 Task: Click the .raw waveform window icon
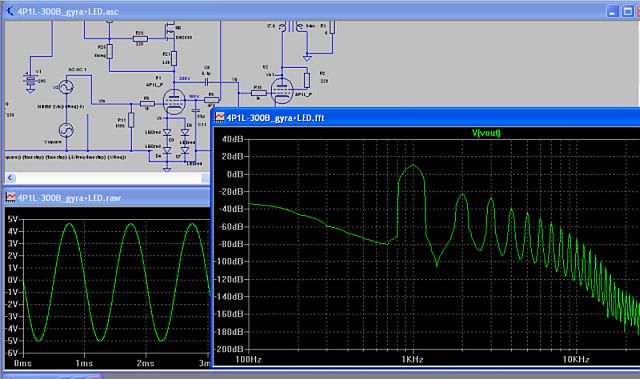[10, 198]
